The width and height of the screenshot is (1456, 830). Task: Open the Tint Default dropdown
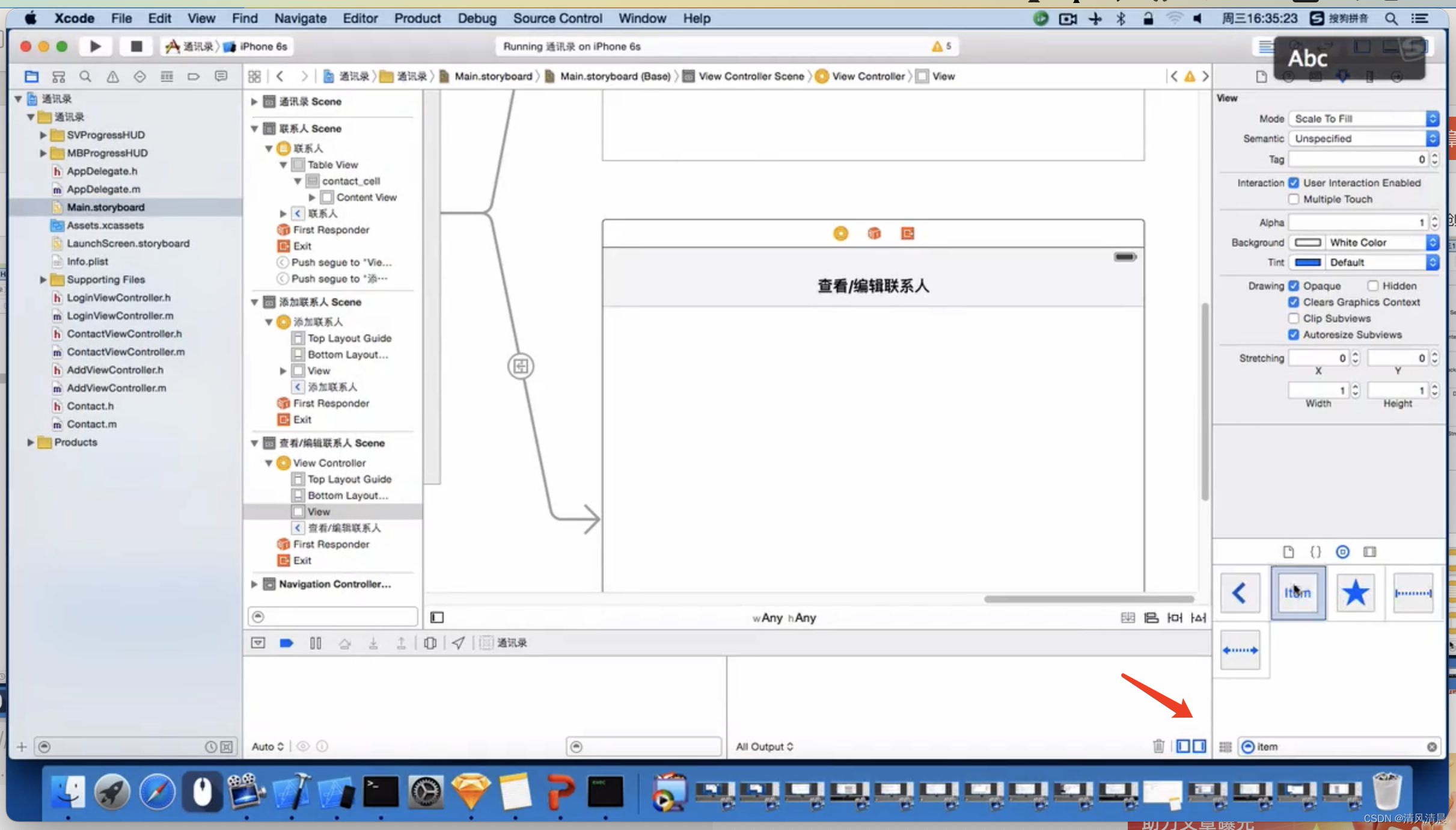[x=1381, y=262]
